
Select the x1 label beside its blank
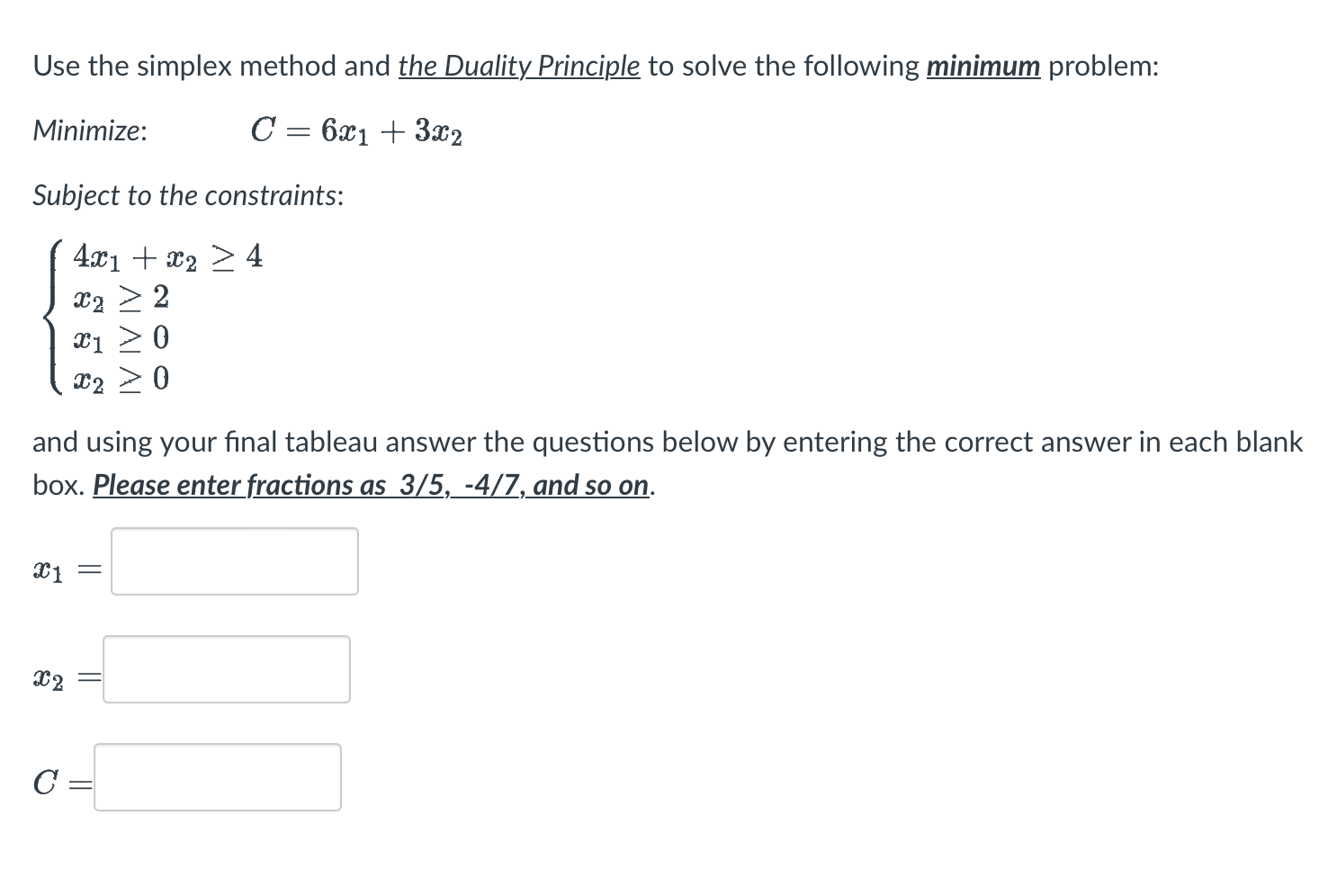tap(49, 567)
